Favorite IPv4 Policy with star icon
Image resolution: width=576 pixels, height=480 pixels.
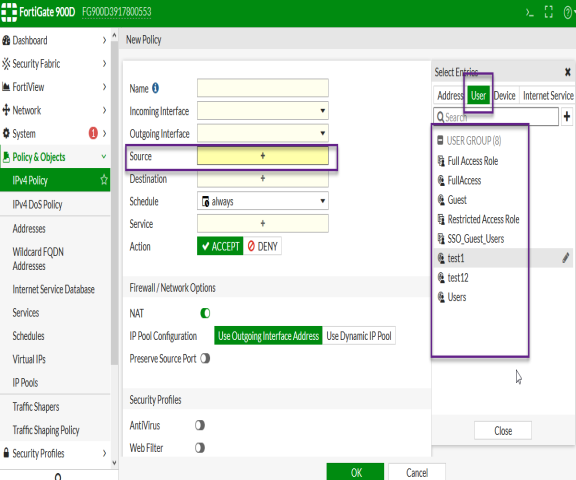[x=104, y=180]
